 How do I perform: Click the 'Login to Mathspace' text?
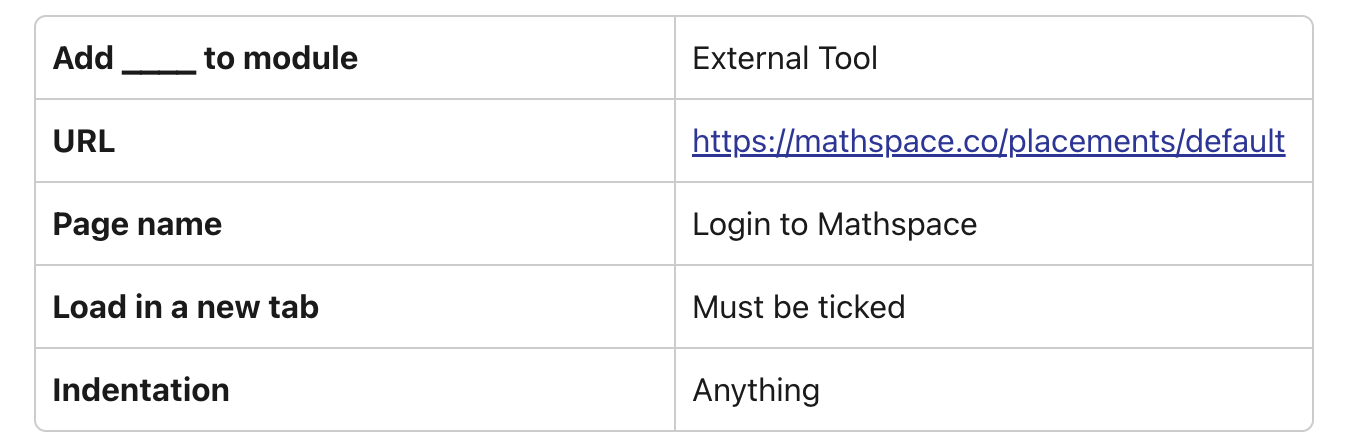834,224
